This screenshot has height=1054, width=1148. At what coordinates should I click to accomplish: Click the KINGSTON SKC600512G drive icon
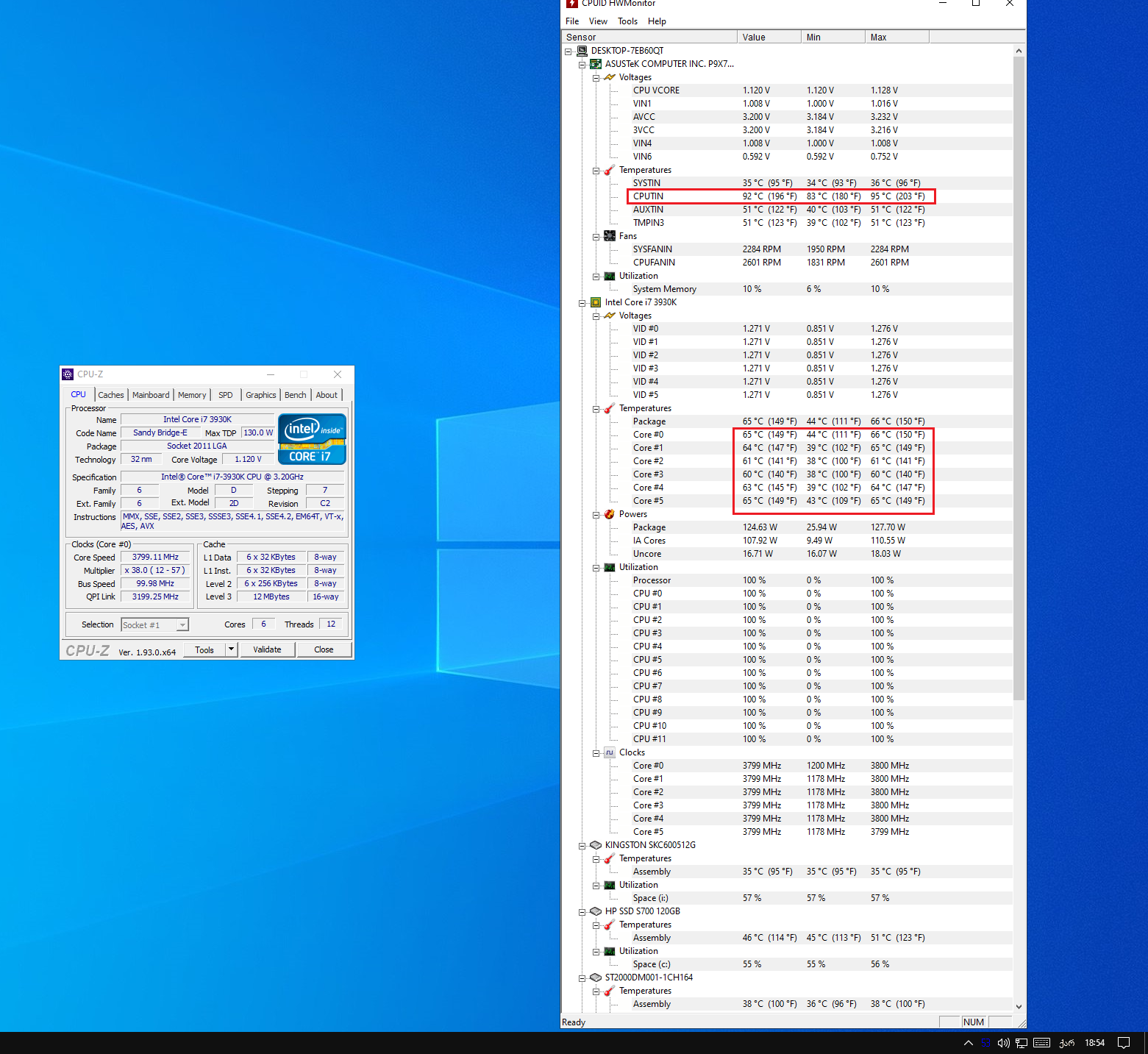(596, 845)
